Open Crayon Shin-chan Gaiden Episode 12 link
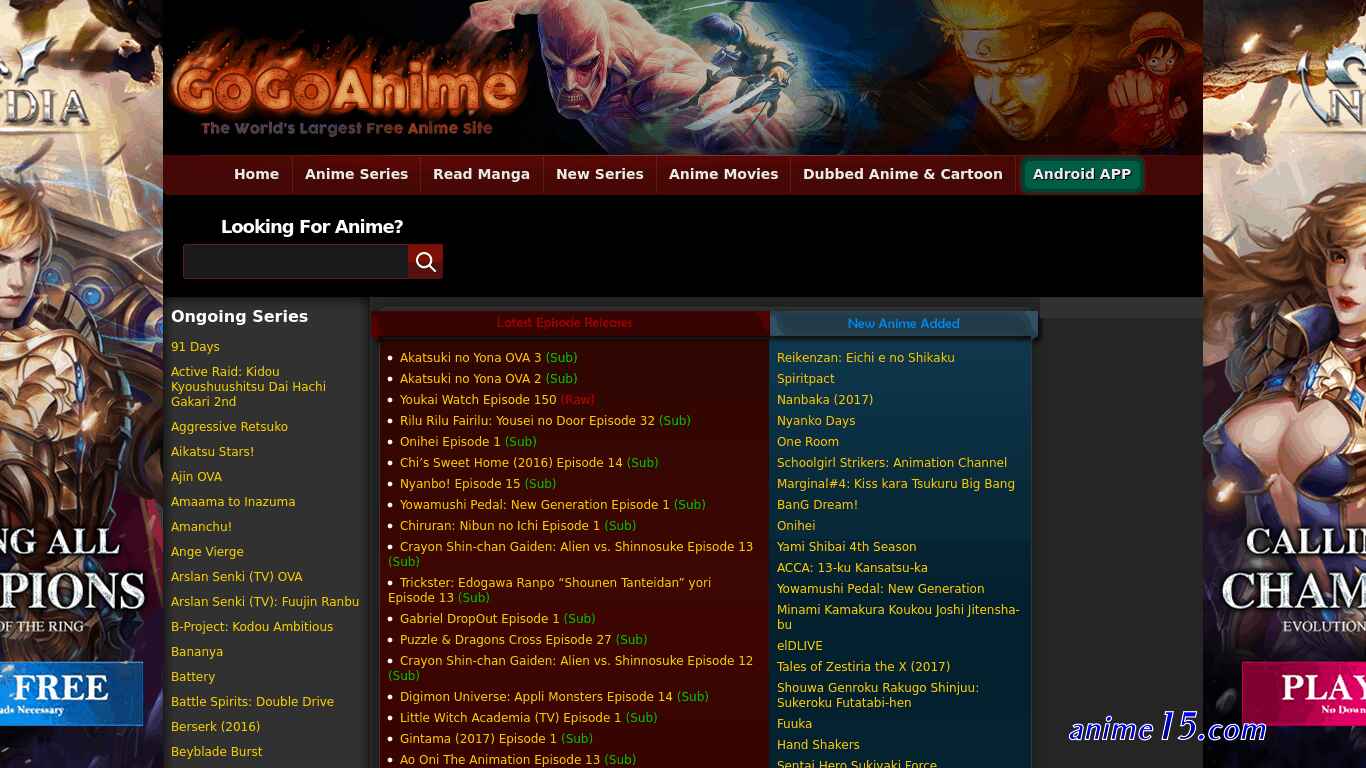This screenshot has height=768, width=1366. click(576, 660)
